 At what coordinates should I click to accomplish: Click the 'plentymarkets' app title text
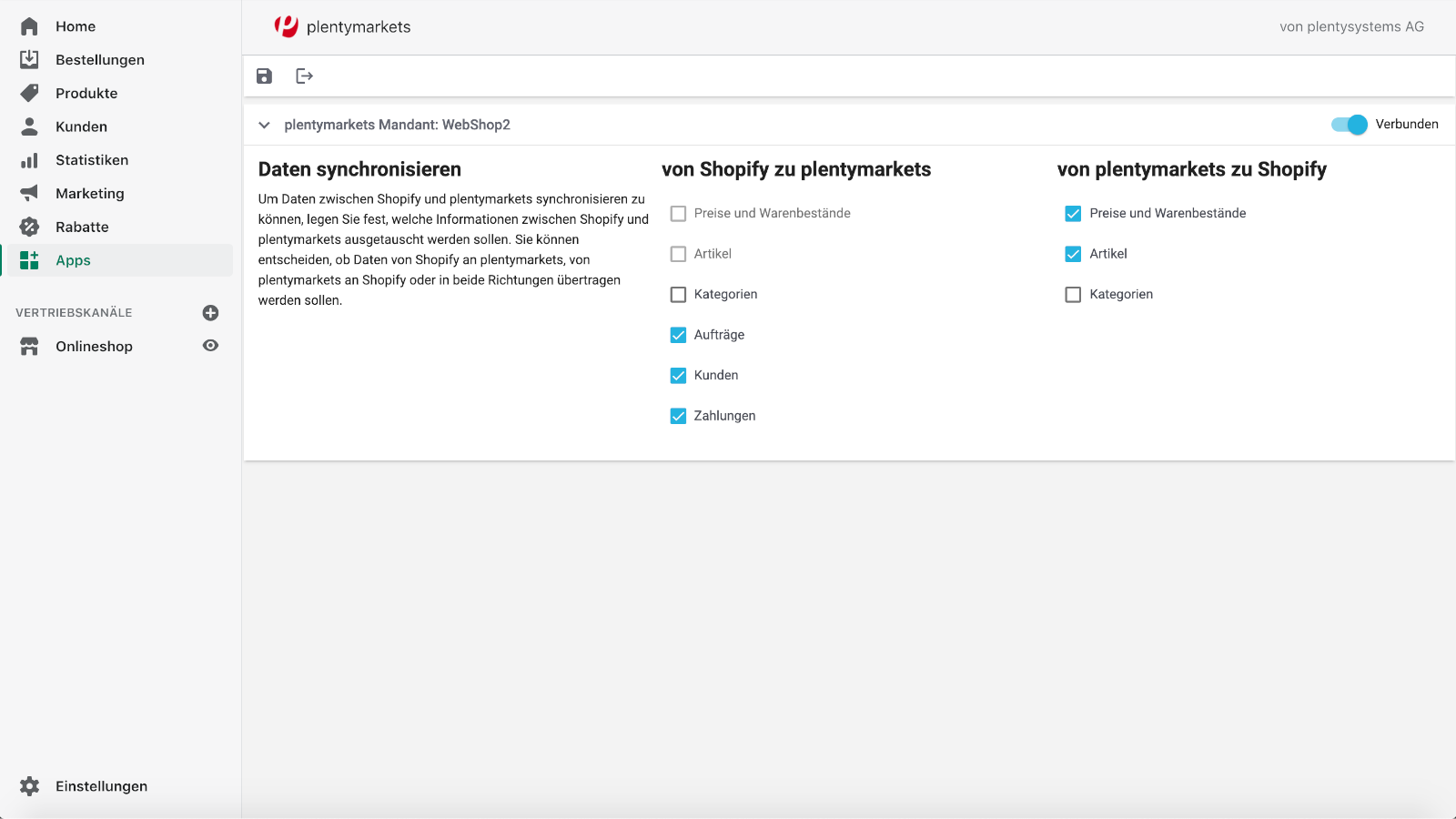point(359,27)
